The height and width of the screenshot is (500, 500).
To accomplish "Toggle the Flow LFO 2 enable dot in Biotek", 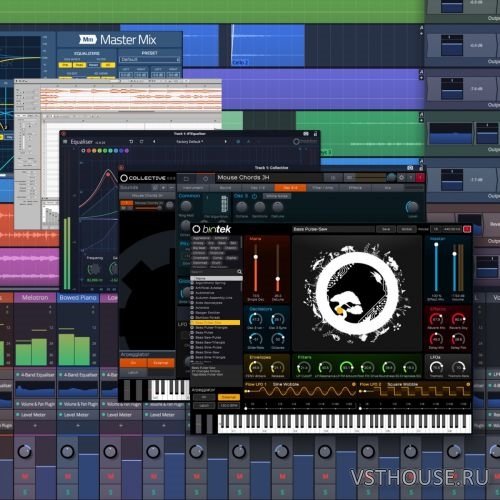I will pos(468,384).
